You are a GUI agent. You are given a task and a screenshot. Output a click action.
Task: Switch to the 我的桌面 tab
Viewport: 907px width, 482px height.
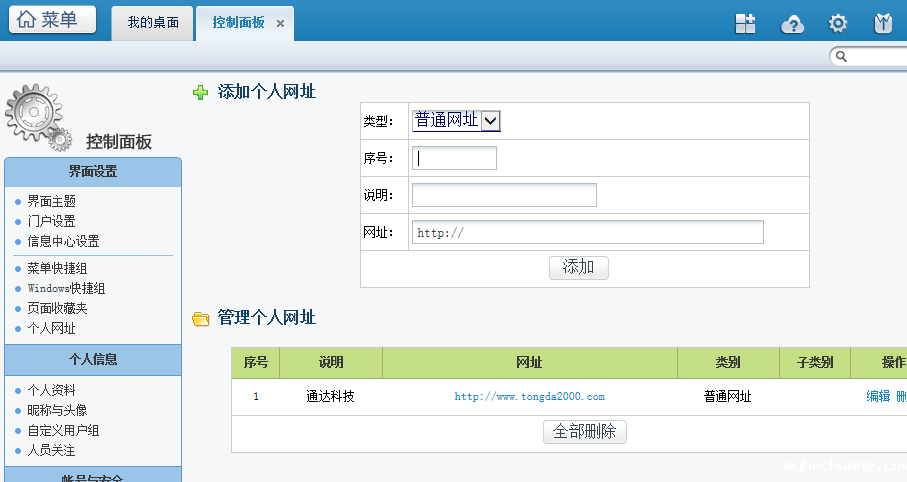coord(153,22)
